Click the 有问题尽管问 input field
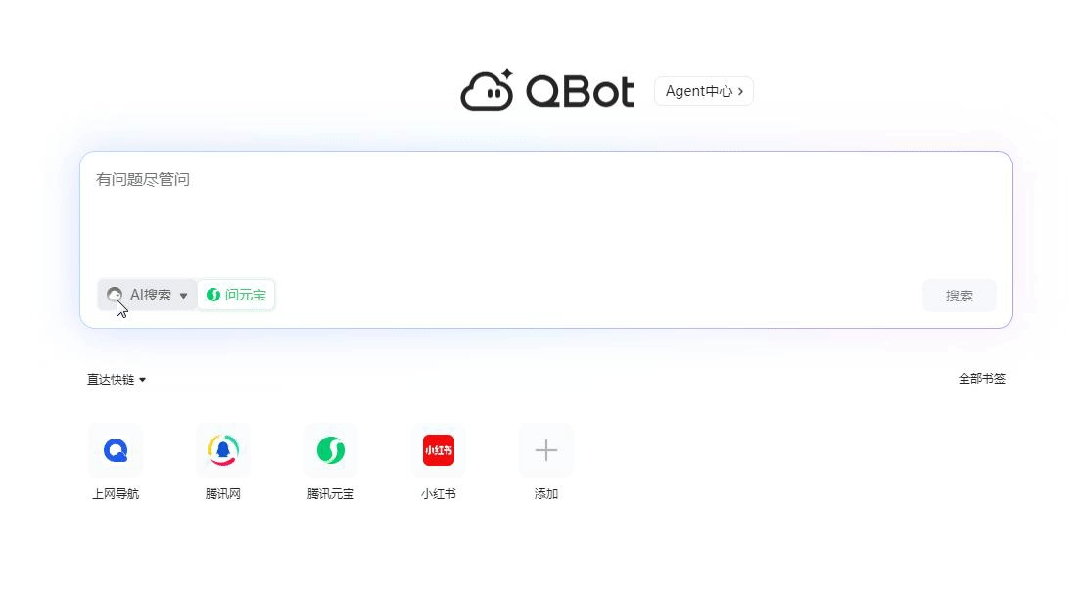 coord(546,213)
